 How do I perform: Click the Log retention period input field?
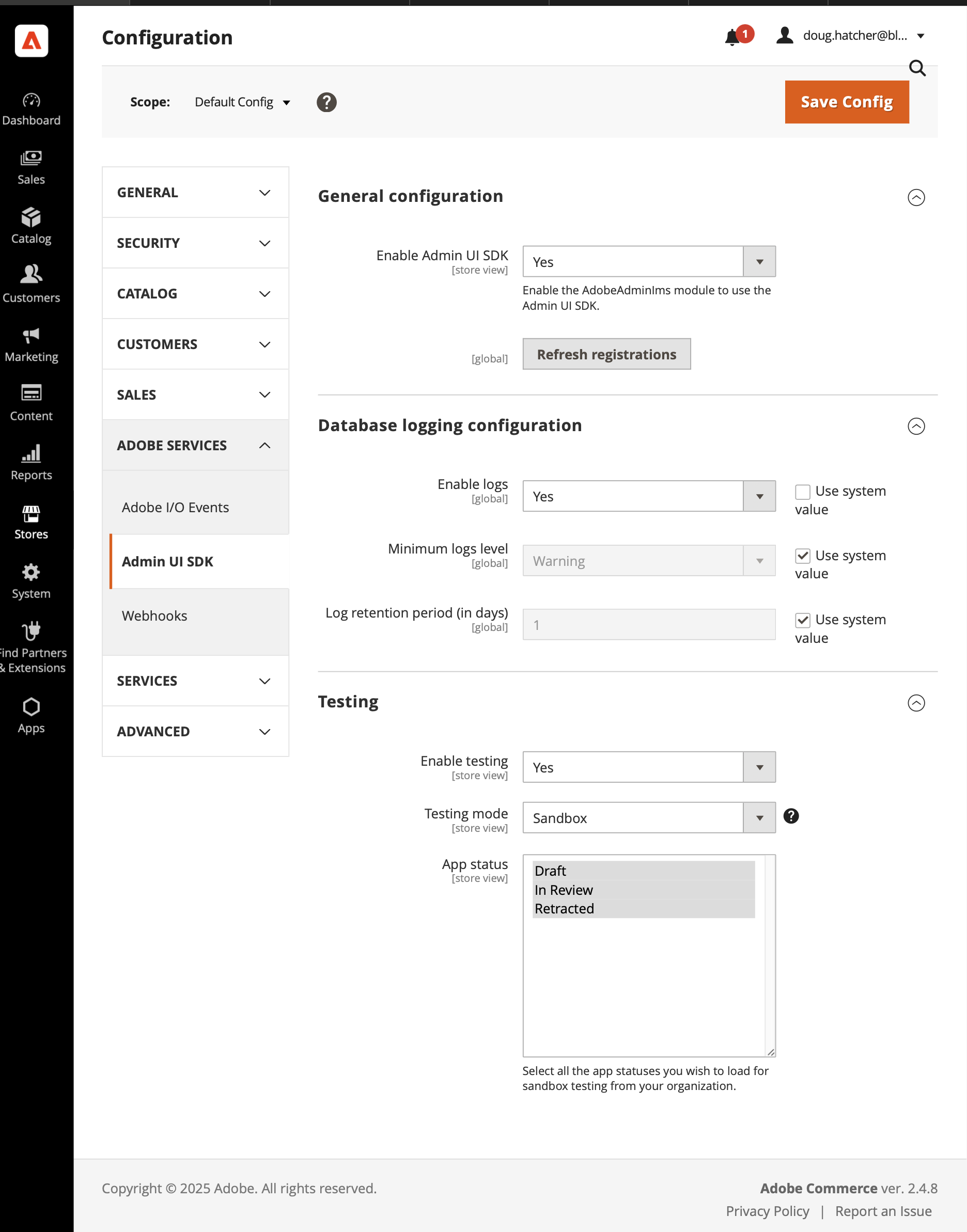point(649,625)
